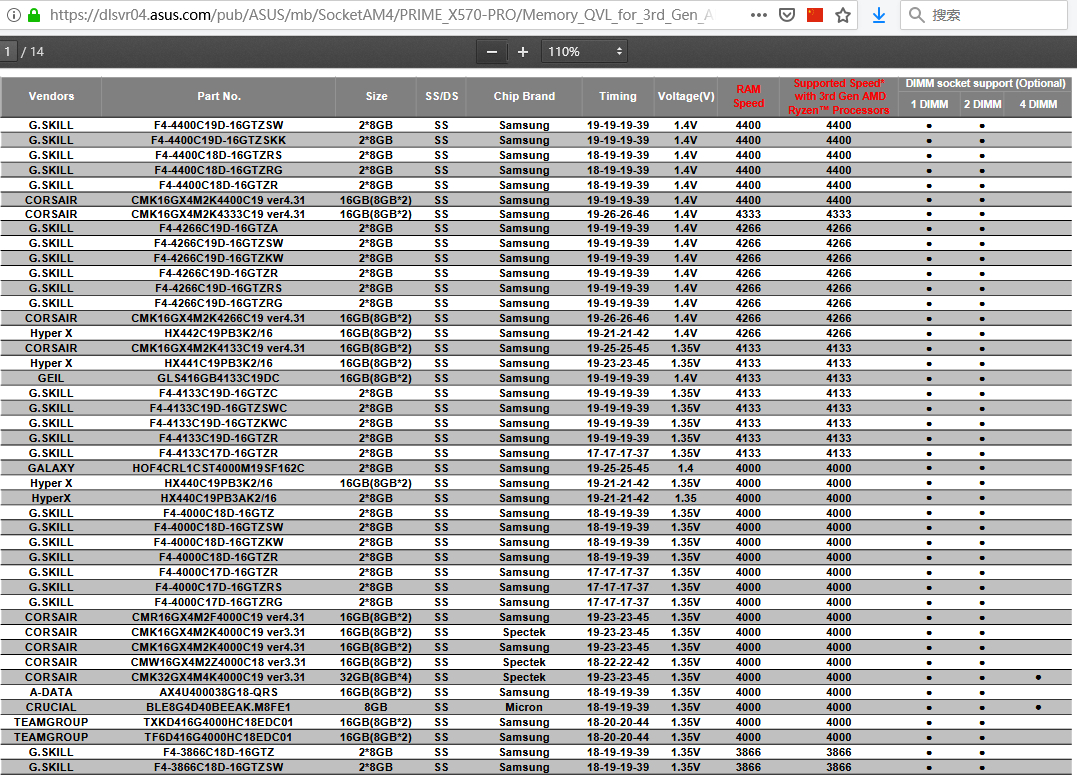Image resolution: width=1077 pixels, height=778 pixels.
Task: Select part number CMR16GX4M2F4000C19 ver4.31
Action: pyautogui.click(x=218, y=617)
